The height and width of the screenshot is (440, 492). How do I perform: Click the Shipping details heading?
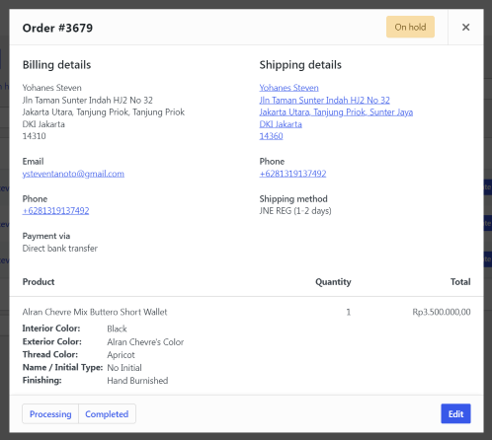300,65
